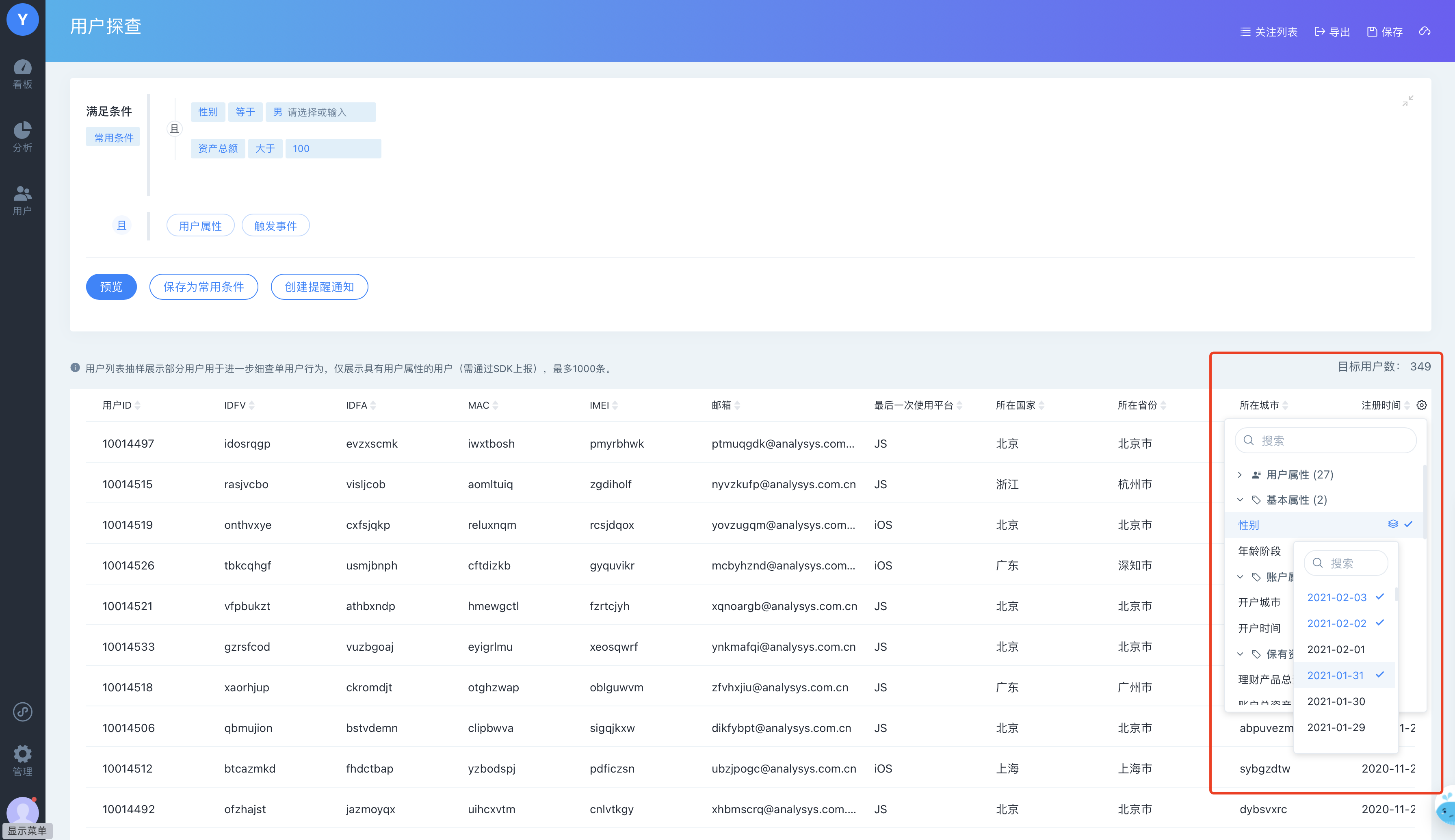Focus the date popup 搜索 box
1455x840 pixels.
1346,563
